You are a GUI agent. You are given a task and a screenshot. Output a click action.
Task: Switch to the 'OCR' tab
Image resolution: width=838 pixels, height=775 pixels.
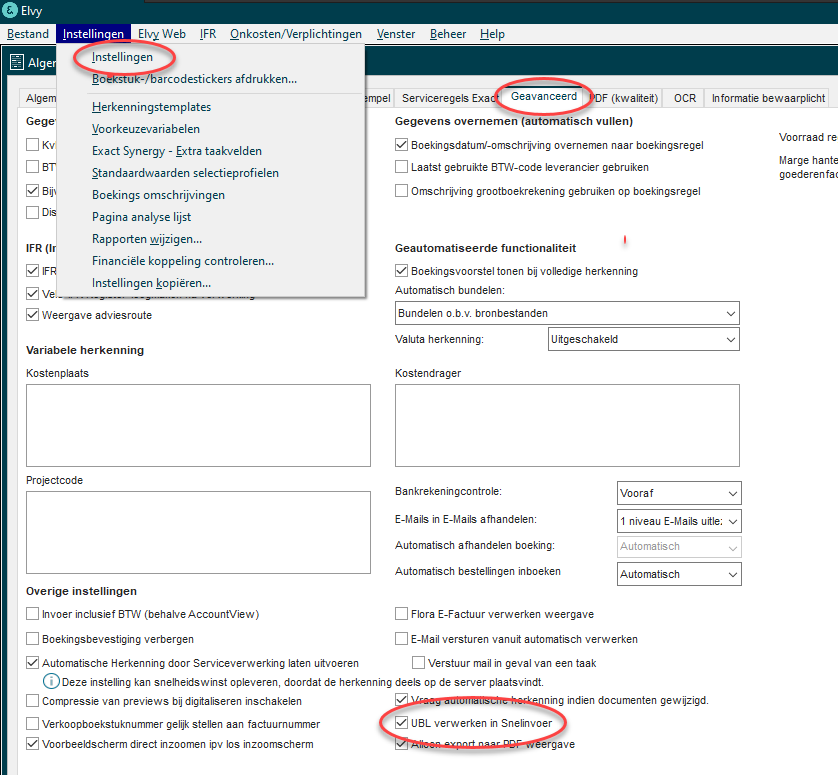pos(684,98)
